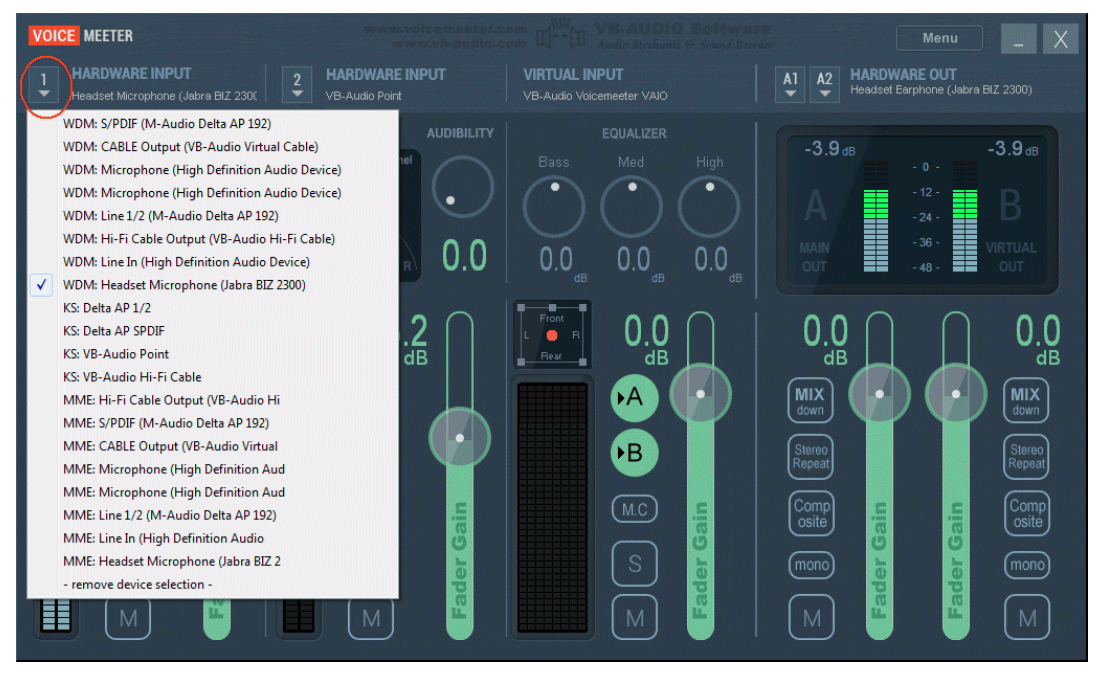
Task: Open Hardware Input 1 device selector
Action: pos(43,85)
